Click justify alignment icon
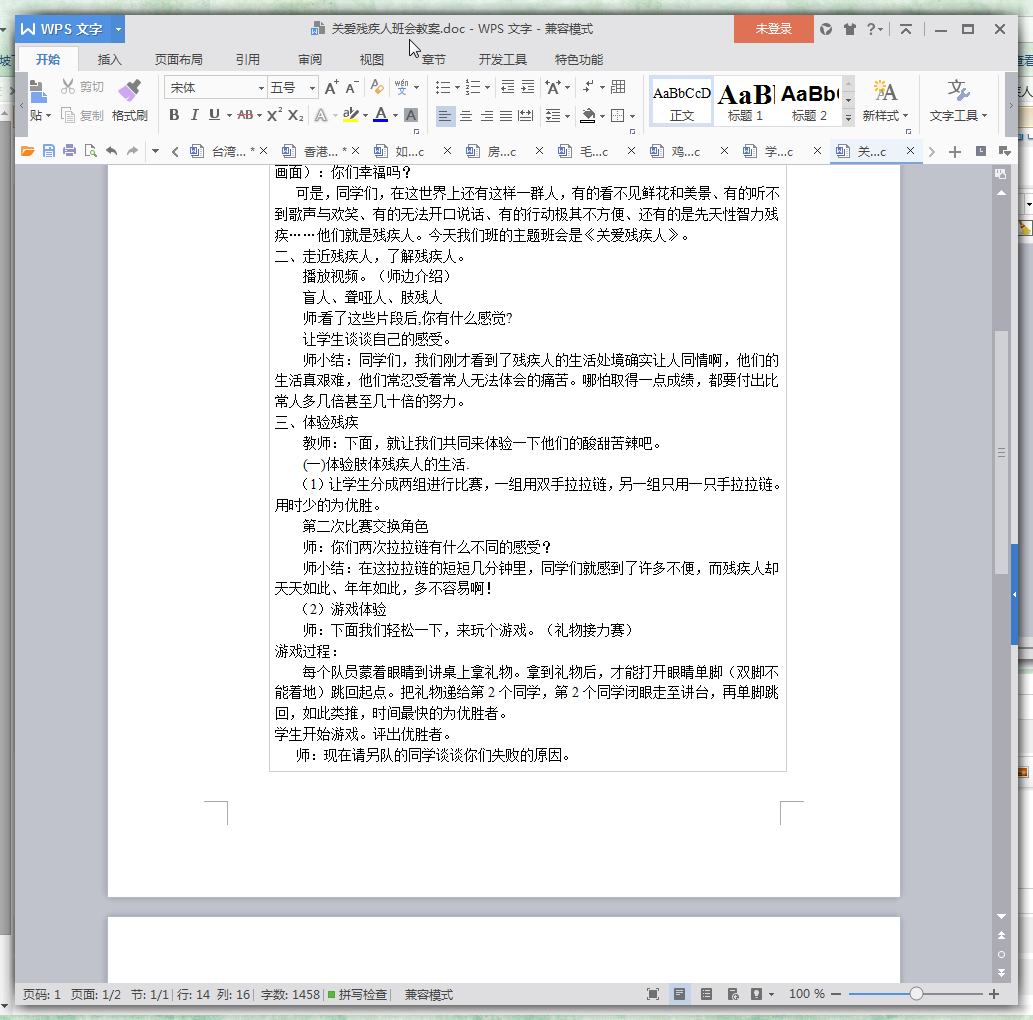The width and height of the screenshot is (1033, 1020). tap(506, 116)
